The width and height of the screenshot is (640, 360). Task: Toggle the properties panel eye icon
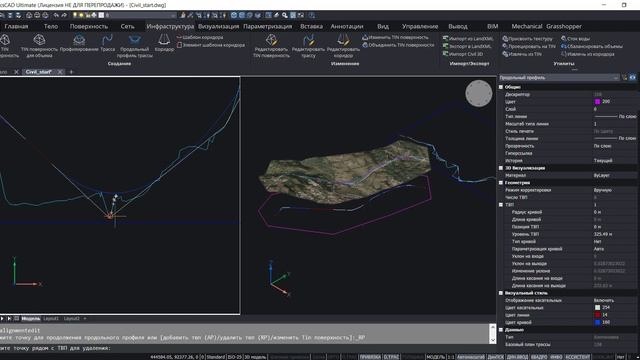coord(632,78)
